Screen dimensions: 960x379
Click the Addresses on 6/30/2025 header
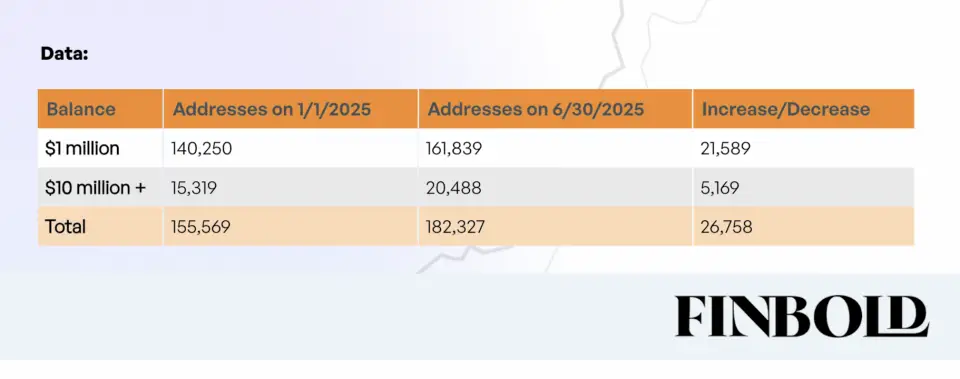(x=536, y=109)
